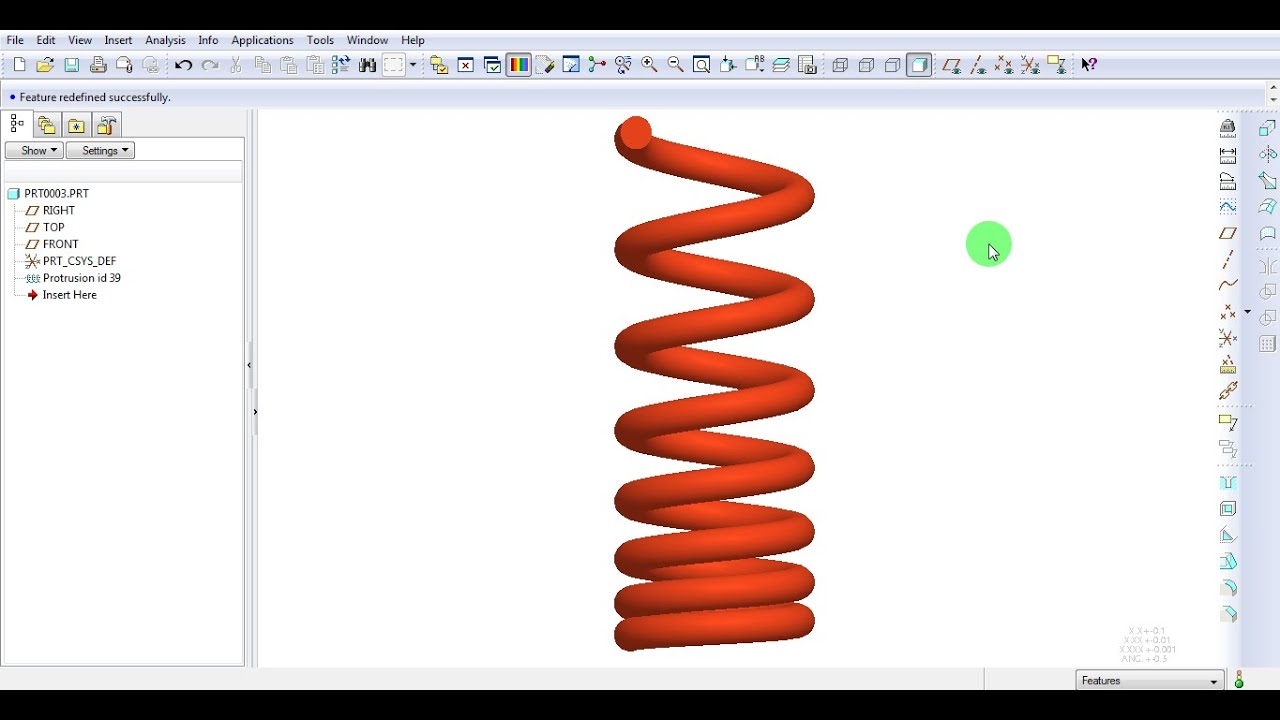The height and width of the screenshot is (720, 1280).
Task: Switch to Model Tree navigator tab
Action: (17, 124)
